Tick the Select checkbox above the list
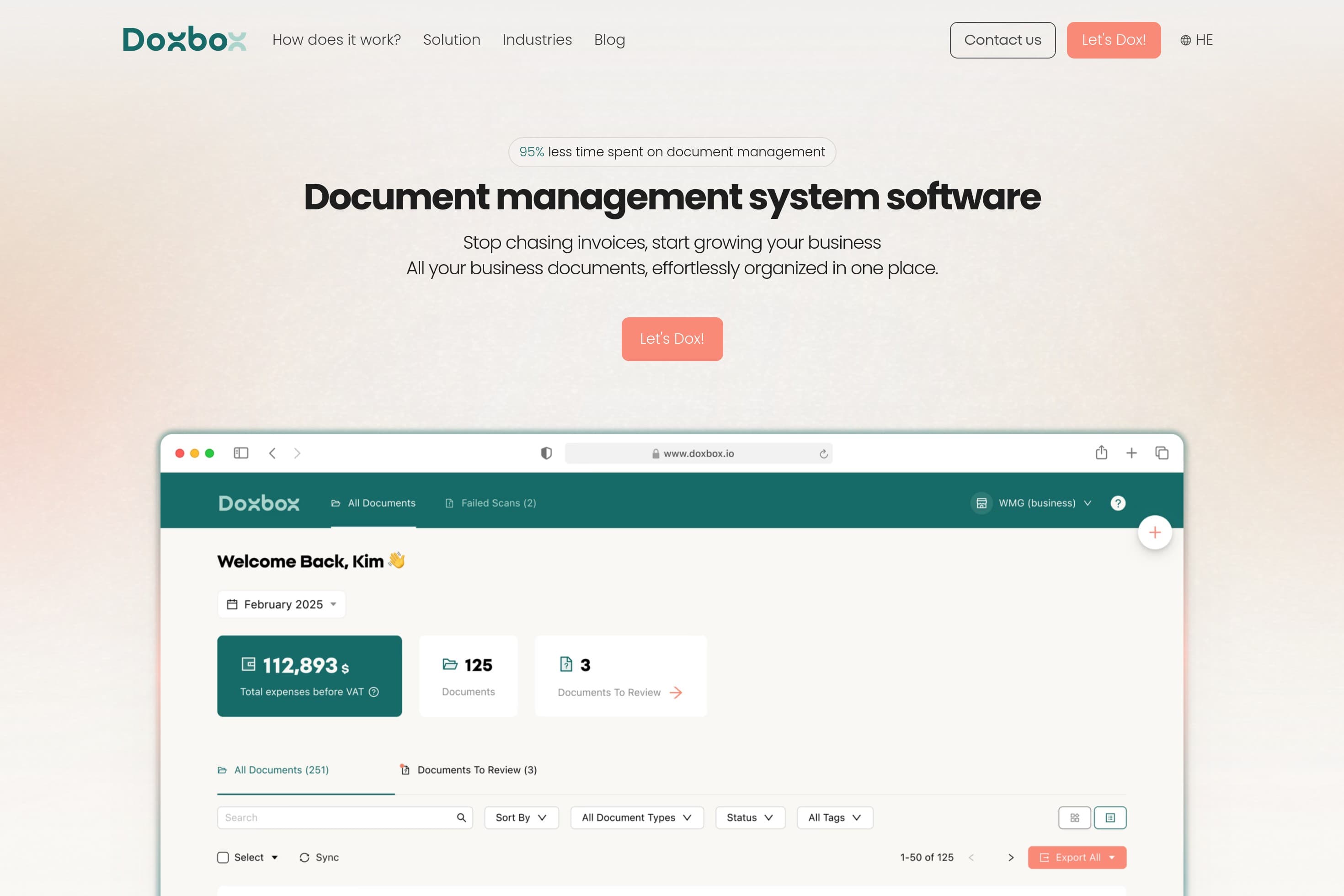Image resolution: width=1344 pixels, height=896 pixels. 223,857
